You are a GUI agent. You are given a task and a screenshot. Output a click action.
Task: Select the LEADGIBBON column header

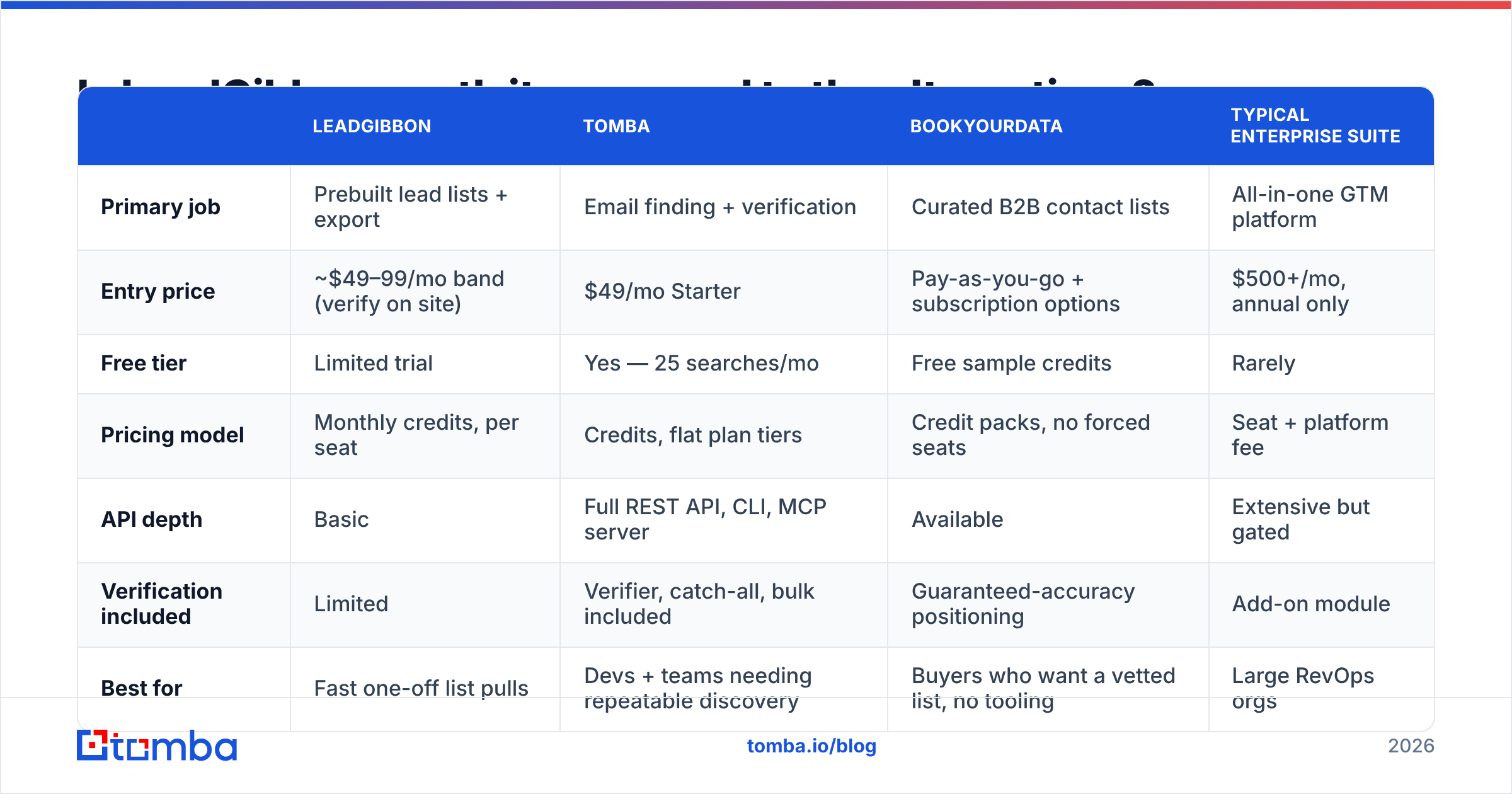click(x=372, y=126)
